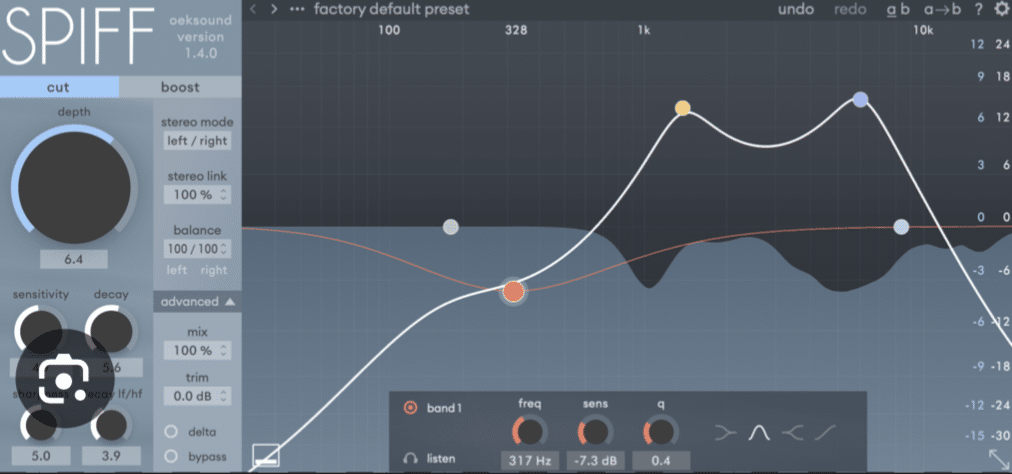This screenshot has width=1012, height=474.
Task: Click the depth value field 6.4
Action: 74,260
